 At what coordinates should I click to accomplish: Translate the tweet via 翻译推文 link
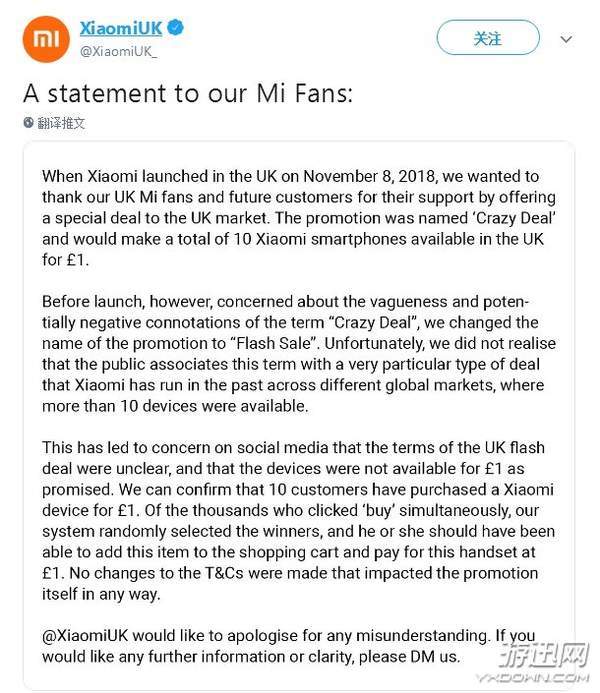click(x=61, y=123)
